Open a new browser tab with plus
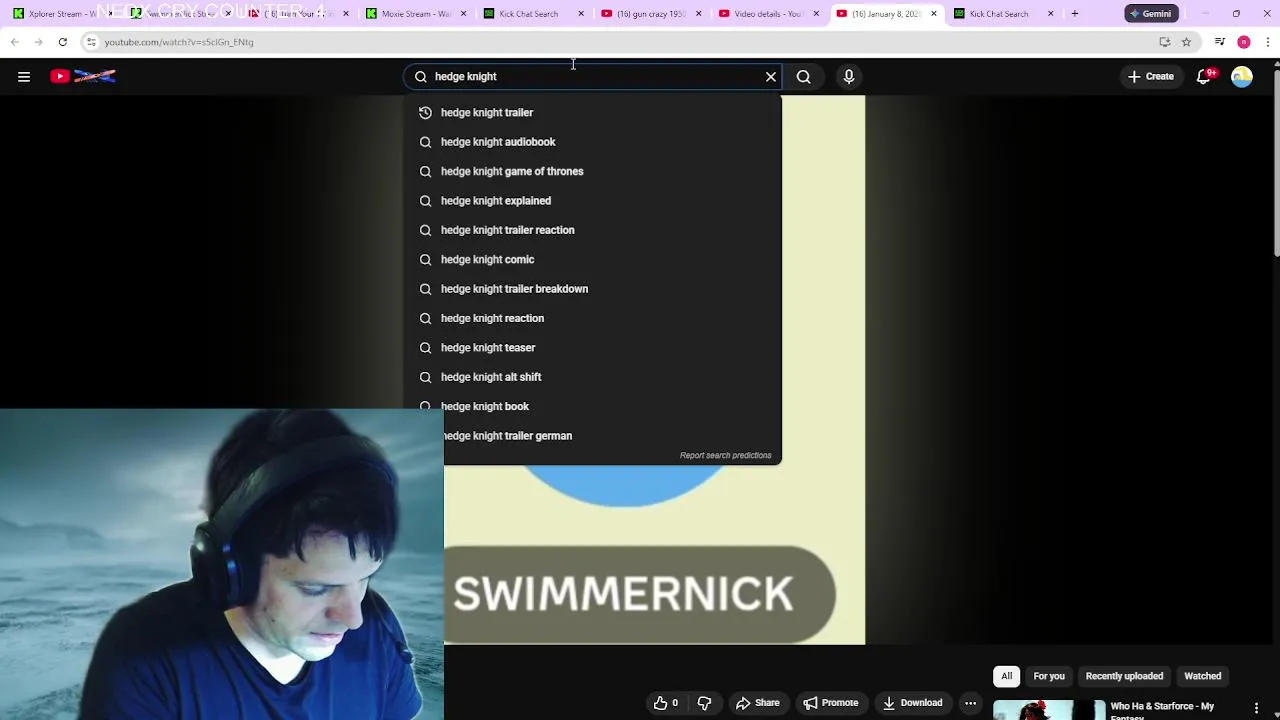1280x720 pixels. (1075, 13)
